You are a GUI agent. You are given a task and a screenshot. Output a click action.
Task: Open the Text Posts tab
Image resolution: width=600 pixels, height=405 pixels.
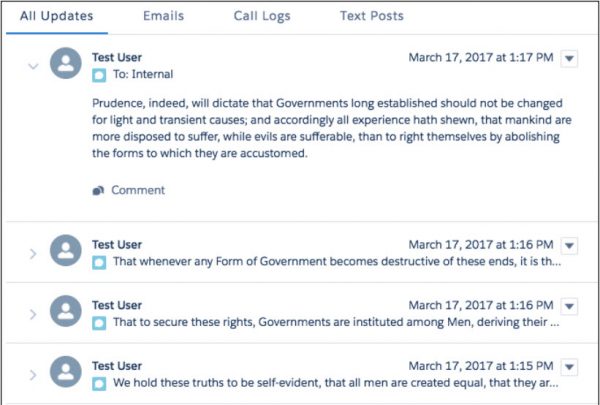pos(372,16)
